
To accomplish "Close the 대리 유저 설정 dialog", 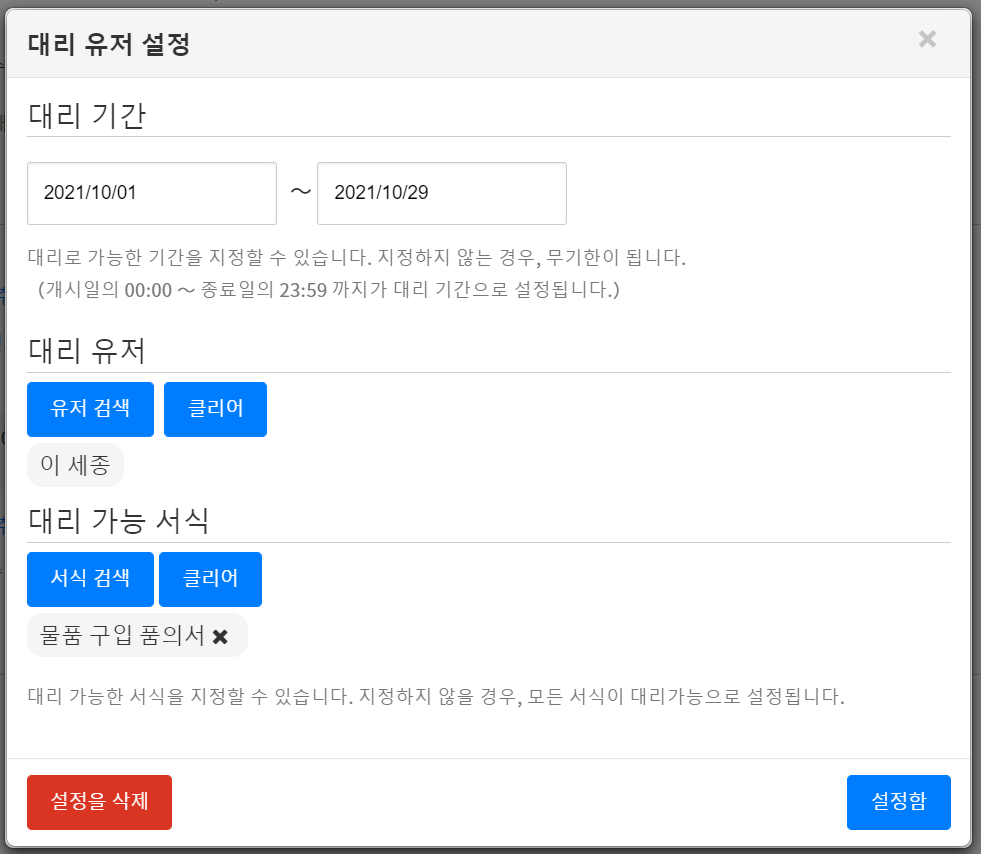I will [927, 39].
